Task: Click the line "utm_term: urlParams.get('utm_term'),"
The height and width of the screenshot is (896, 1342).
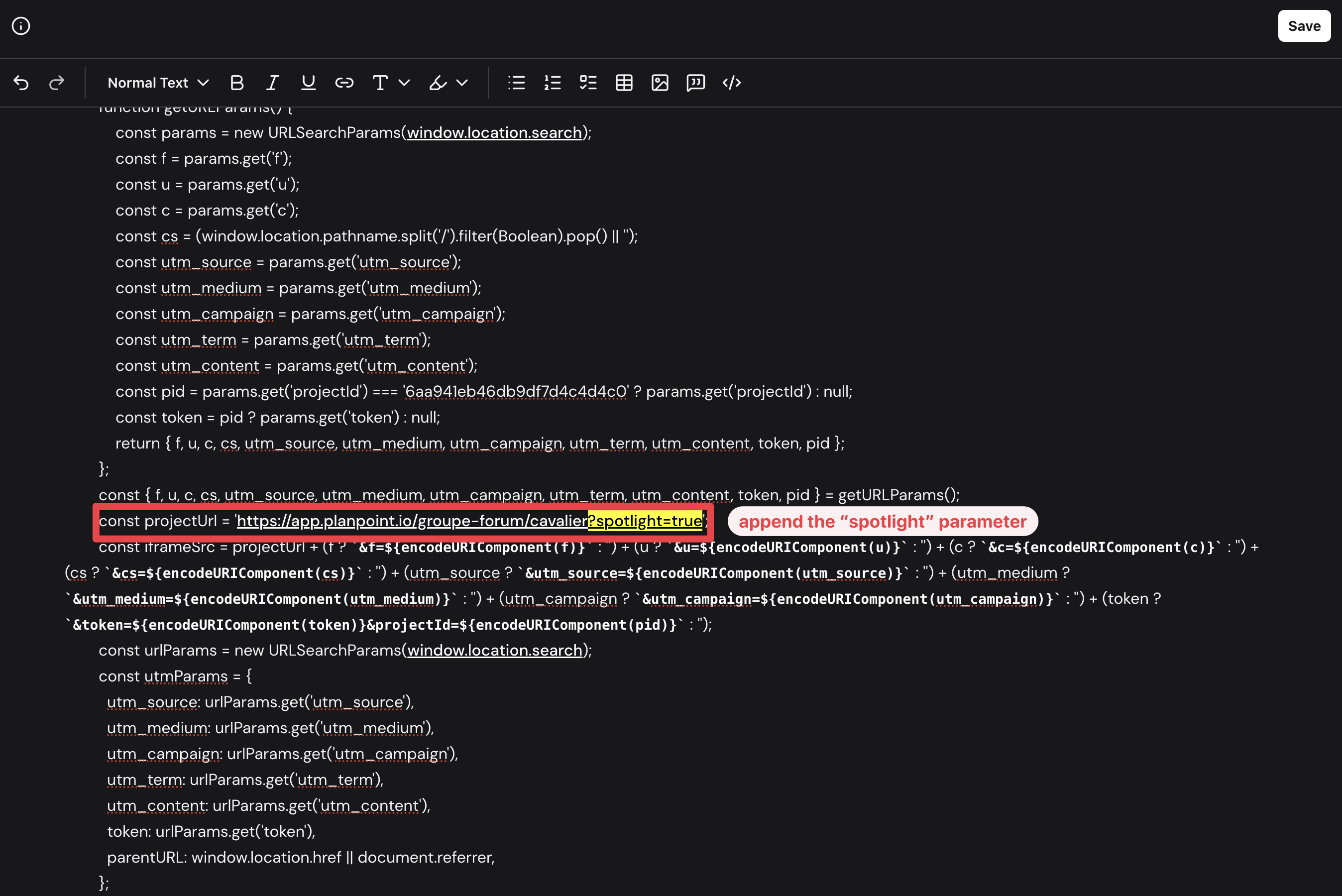Action: click(245, 780)
